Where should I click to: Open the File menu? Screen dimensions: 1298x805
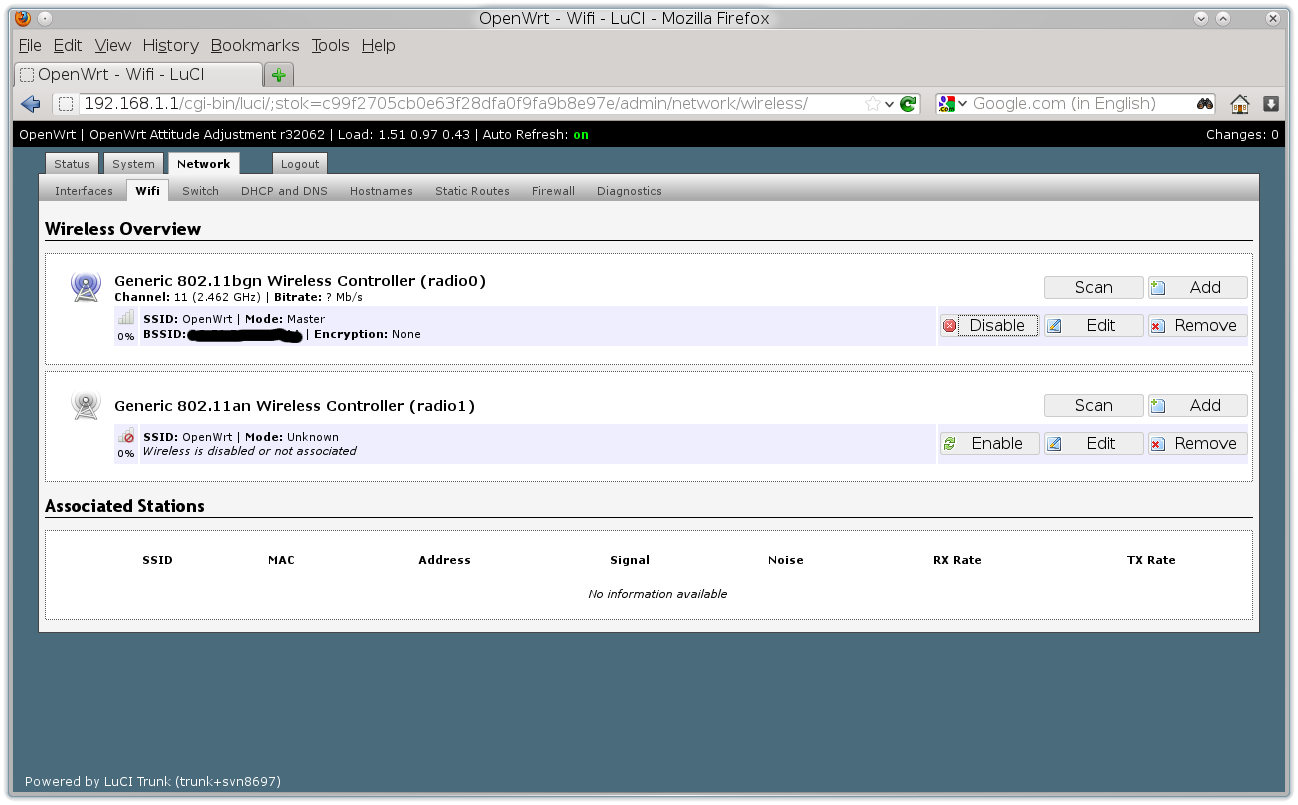[x=30, y=45]
